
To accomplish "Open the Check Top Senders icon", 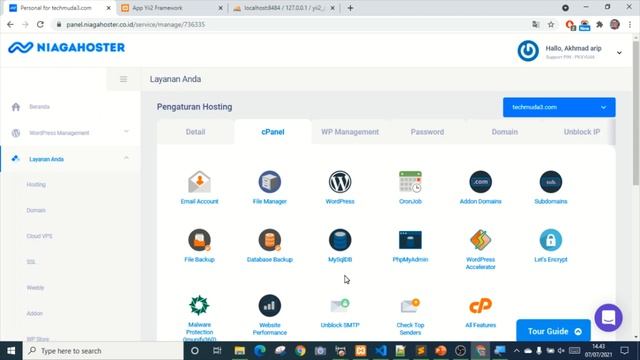I will click(x=410, y=305).
